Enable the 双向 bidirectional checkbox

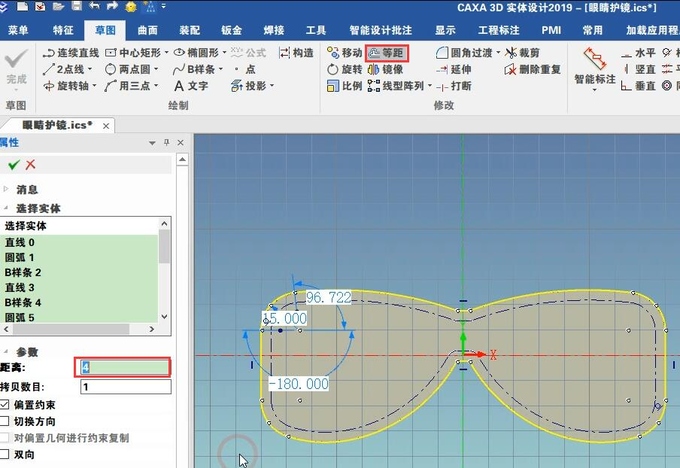[4, 454]
